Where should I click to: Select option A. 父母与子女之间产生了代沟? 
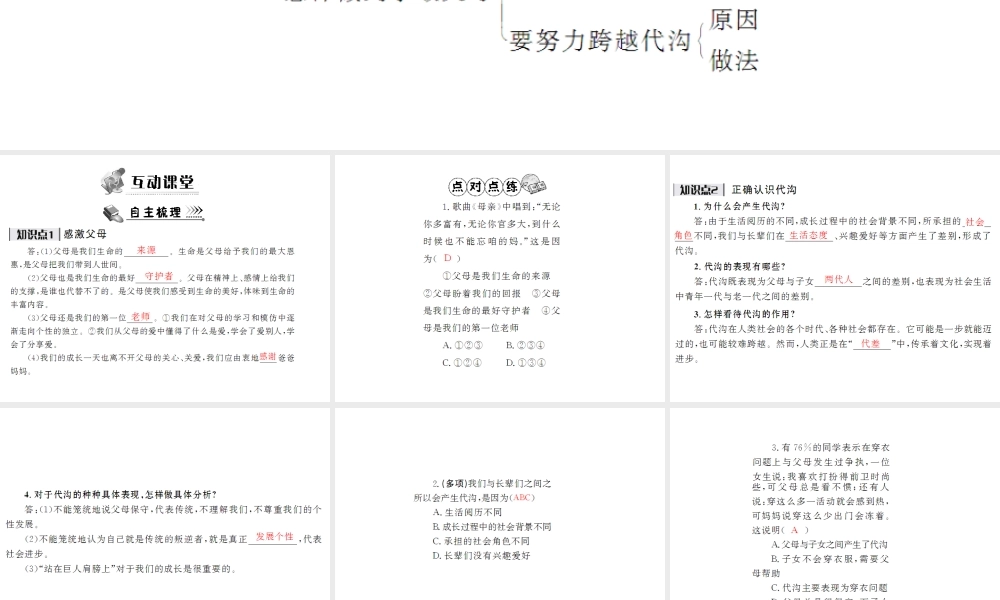[x=829, y=544]
